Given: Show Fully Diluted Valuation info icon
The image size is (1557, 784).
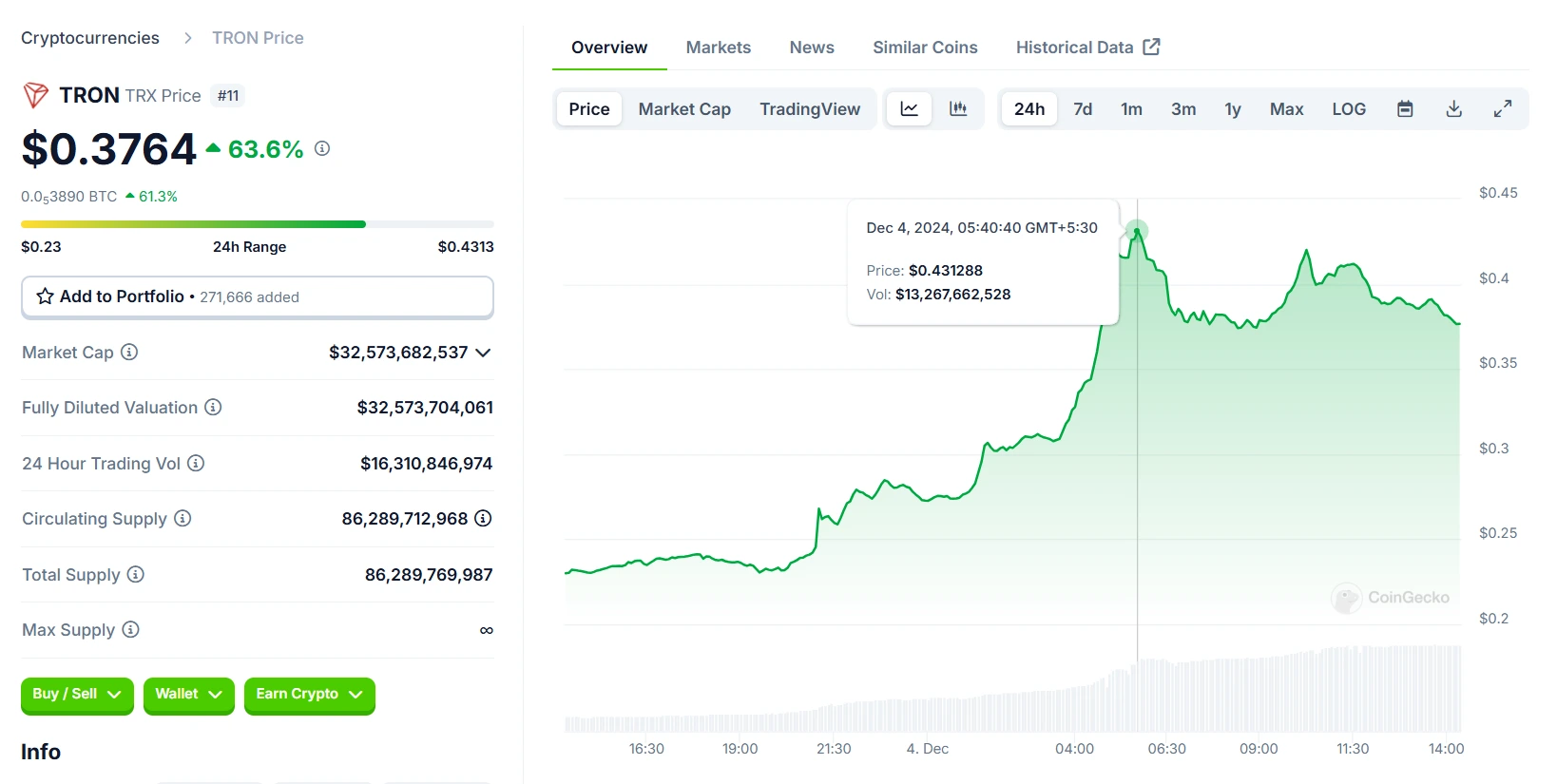Looking at the screenshot, I should pos(213,407).
